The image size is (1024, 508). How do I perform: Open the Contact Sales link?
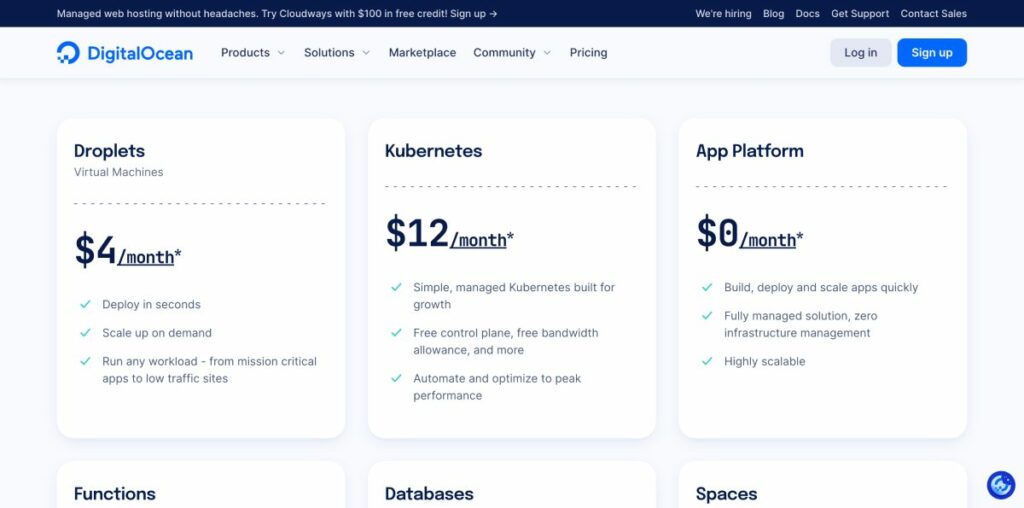point(933,14)
